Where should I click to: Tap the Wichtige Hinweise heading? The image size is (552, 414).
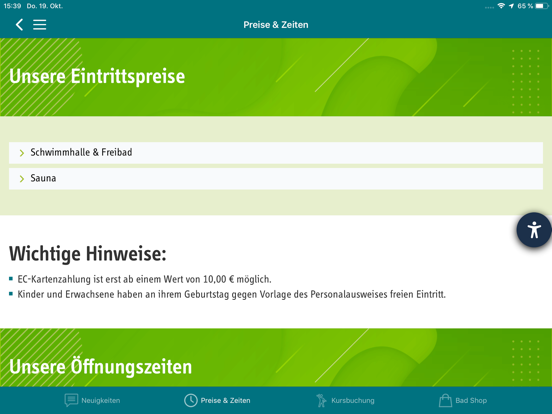87,253
